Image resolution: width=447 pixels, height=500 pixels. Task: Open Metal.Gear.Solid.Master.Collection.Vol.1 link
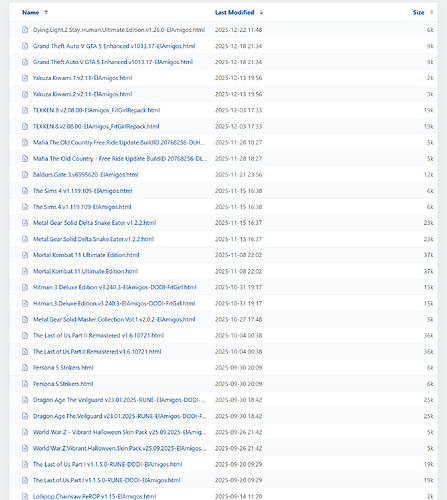pos(114,319)
